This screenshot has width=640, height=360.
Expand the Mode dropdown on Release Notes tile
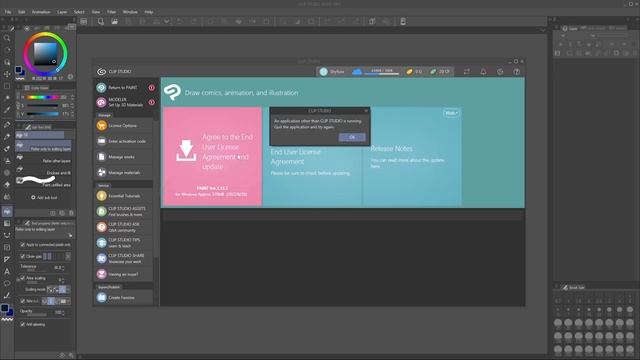[x=451, y=113]
